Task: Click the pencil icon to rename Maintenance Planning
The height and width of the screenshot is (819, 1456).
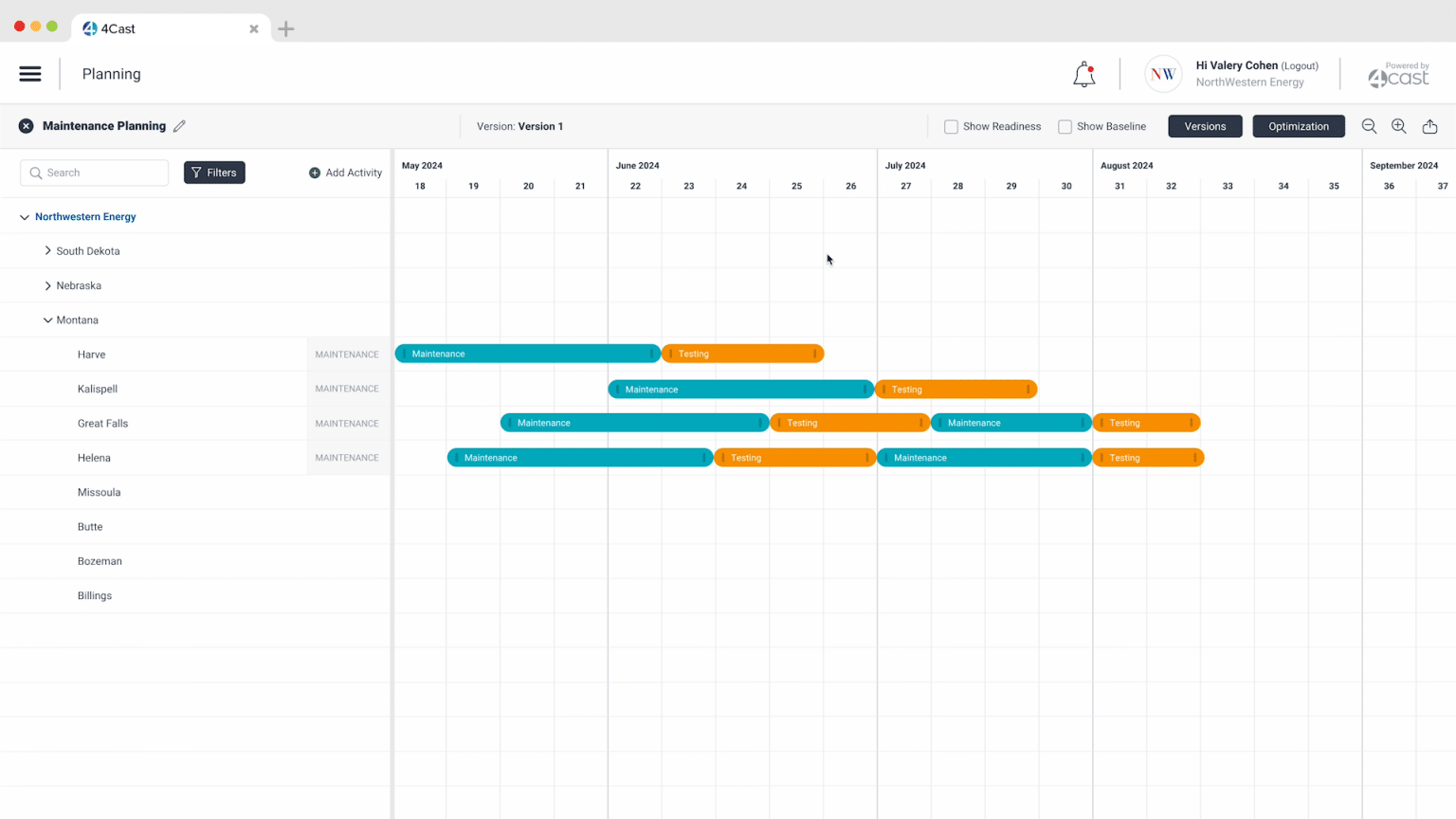Action: [179, 126]
